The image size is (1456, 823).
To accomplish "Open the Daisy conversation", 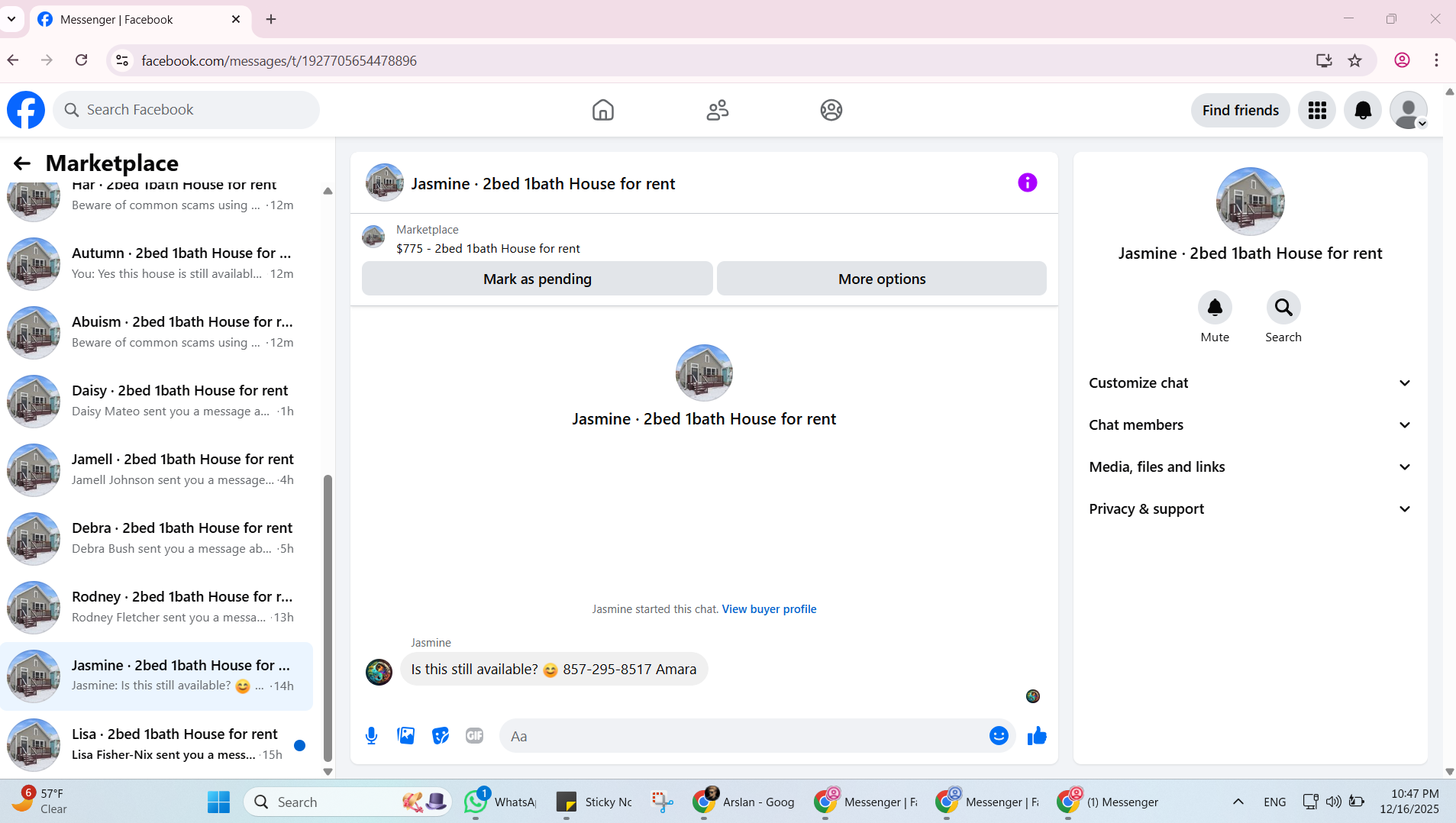I will click(157, 401).
